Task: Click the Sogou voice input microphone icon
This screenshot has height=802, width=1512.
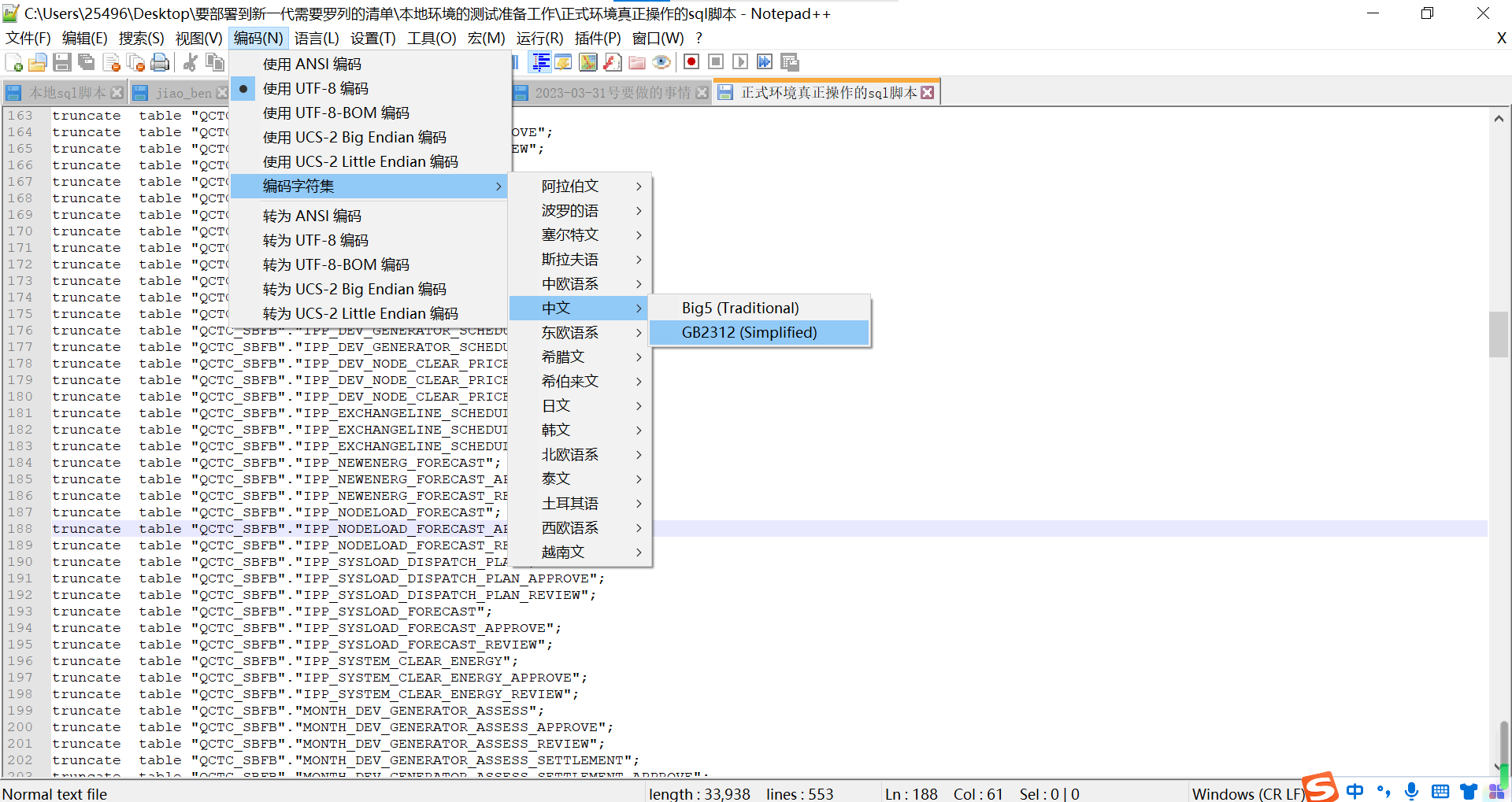Action: pyautogui.click(x=1411, y=791)
